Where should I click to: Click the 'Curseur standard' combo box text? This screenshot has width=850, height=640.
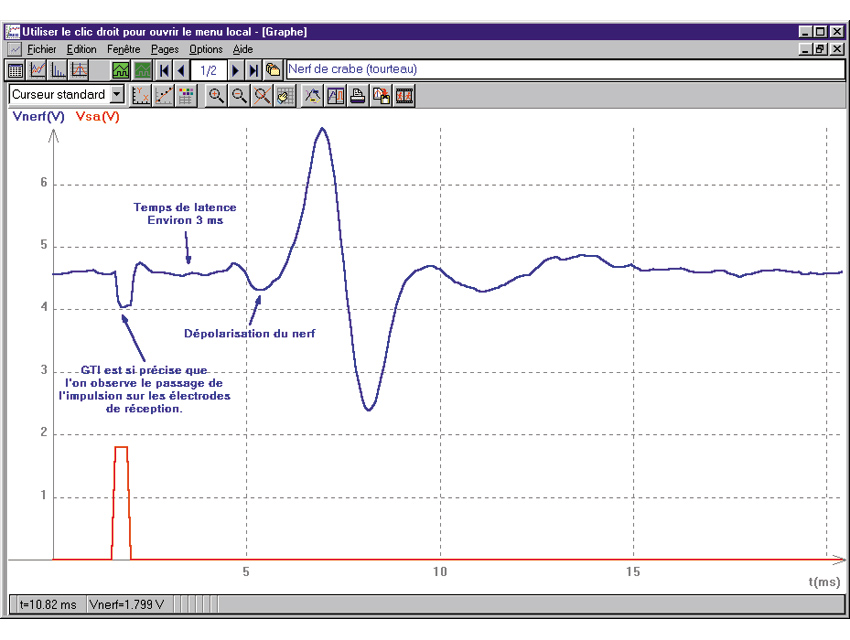(x=59, y=94)
